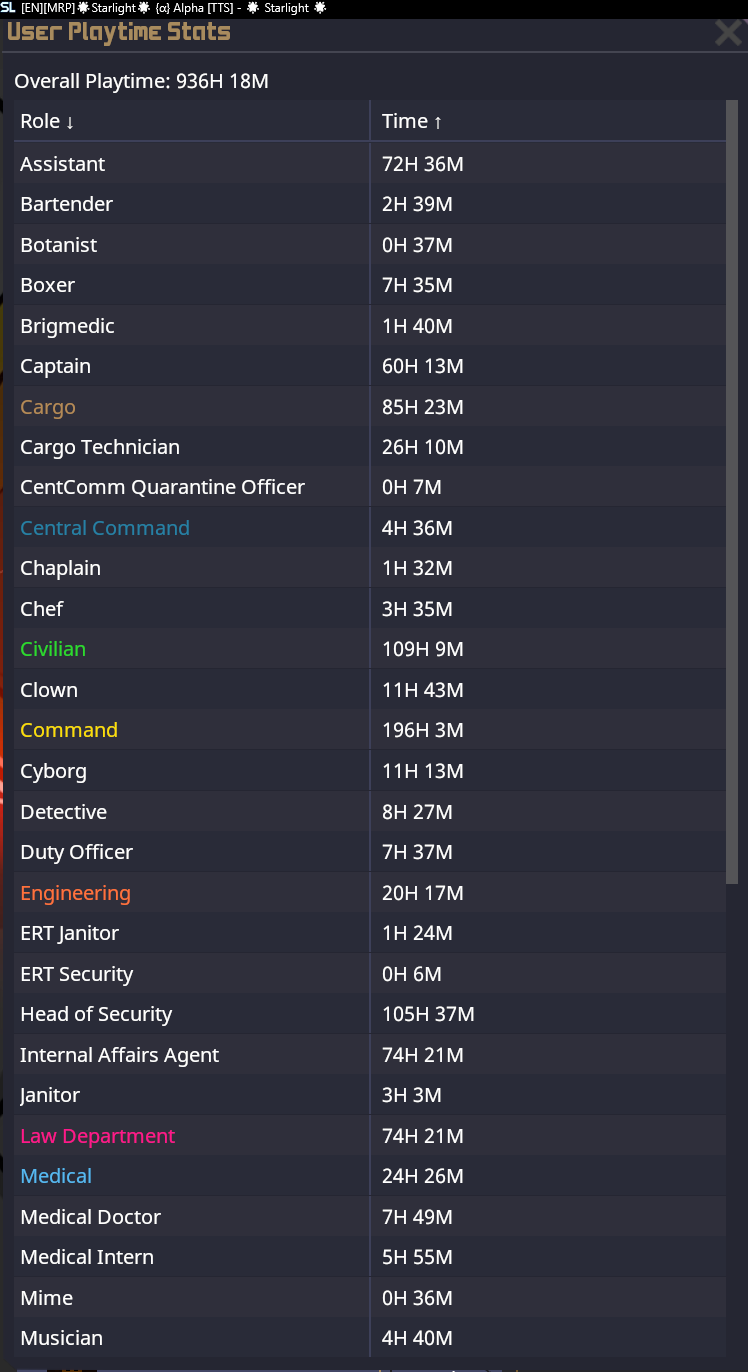The width and height of the screenshot is (748, 1372).
Task: Click the scrollbar in playtime list
Action: (x=732, y=490)
